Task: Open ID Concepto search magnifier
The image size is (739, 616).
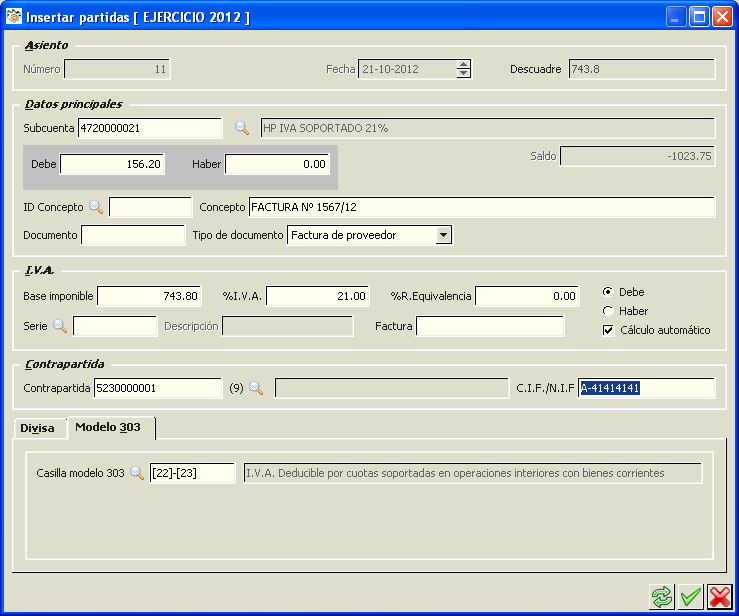Action: 96,207
